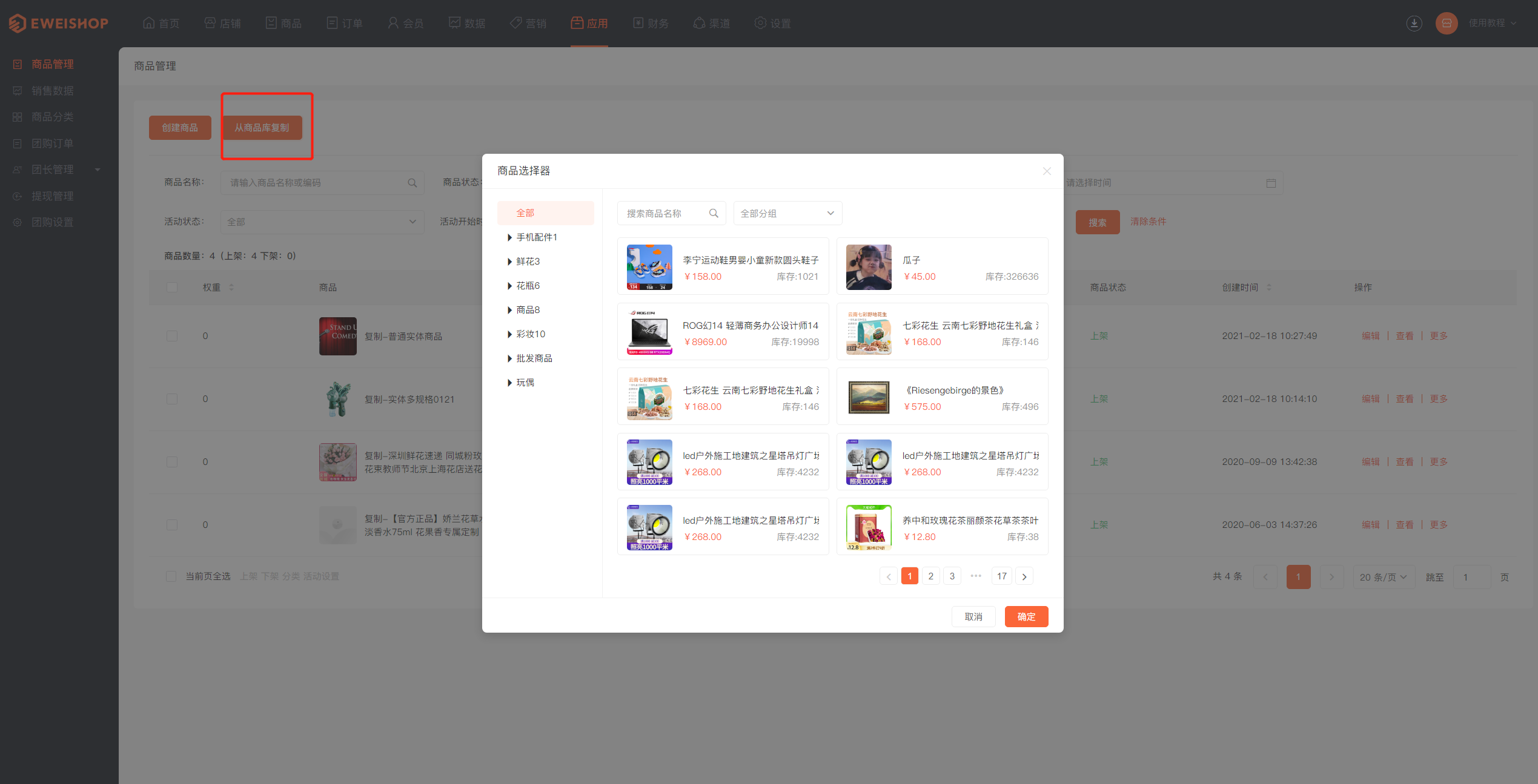Close the 商品选择器 dialog
Screen dimensions: 1538x784
pos(1047,171)
